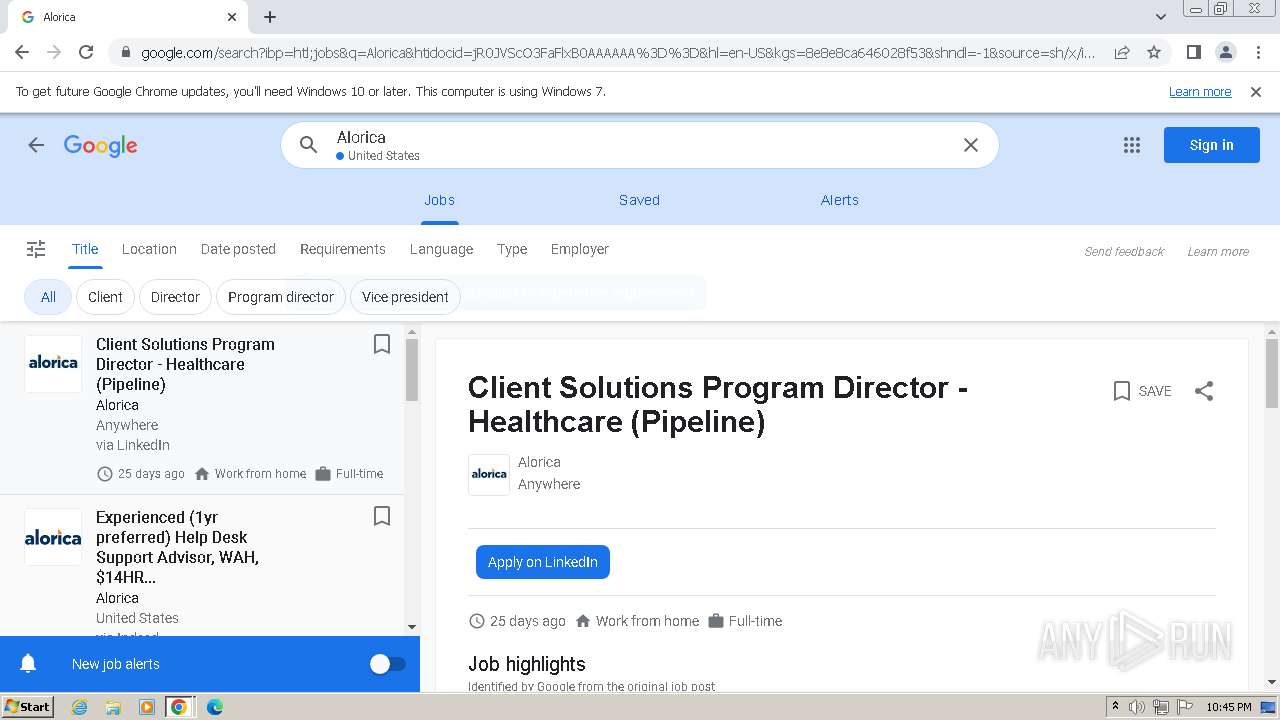
Task: Open Chrome tab search dropdown arrow
Action: coord(1161,17)
